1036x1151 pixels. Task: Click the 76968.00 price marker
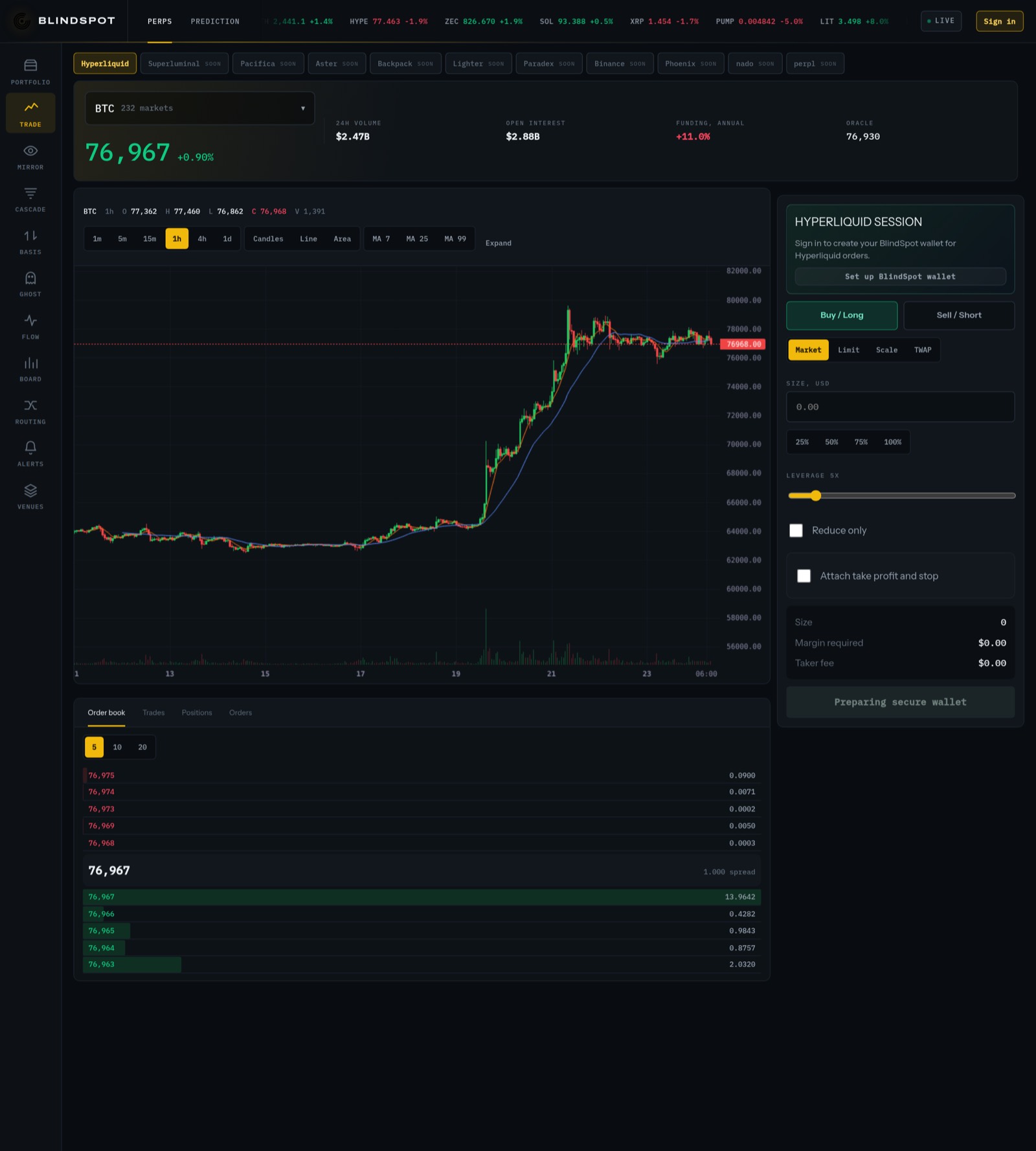[743, 345]
